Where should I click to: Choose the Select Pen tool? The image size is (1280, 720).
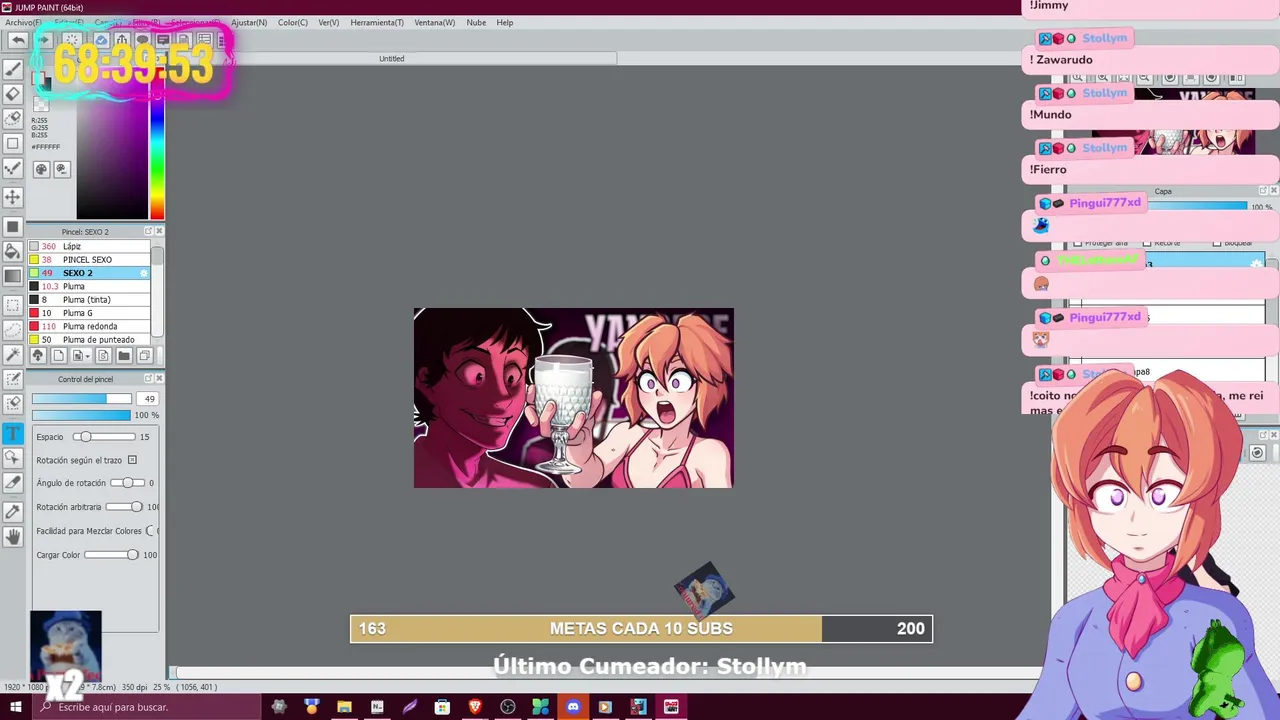[13, 379]
